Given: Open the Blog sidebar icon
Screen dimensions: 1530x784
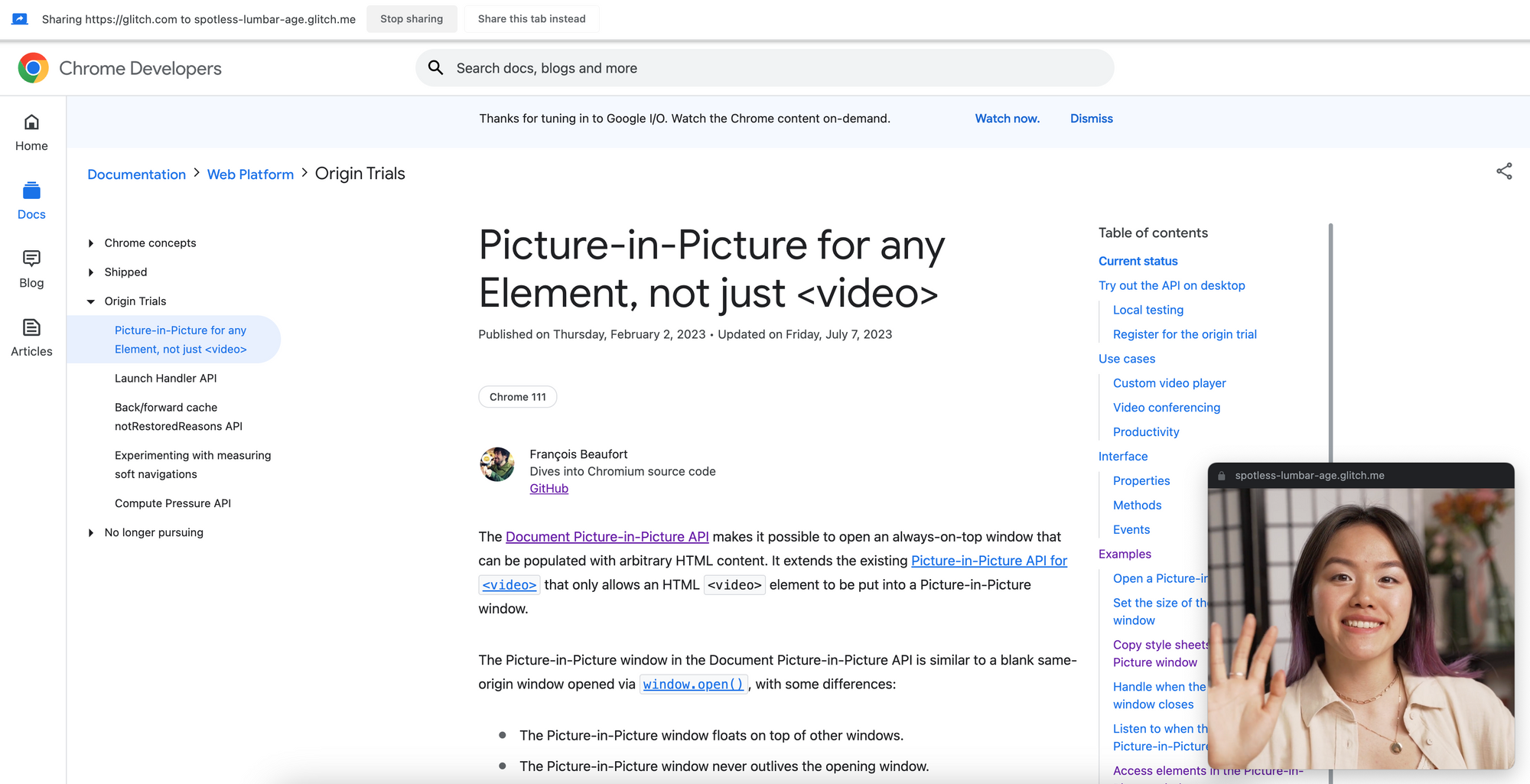Looking at the screenshot, I should [x=31, y=259].
